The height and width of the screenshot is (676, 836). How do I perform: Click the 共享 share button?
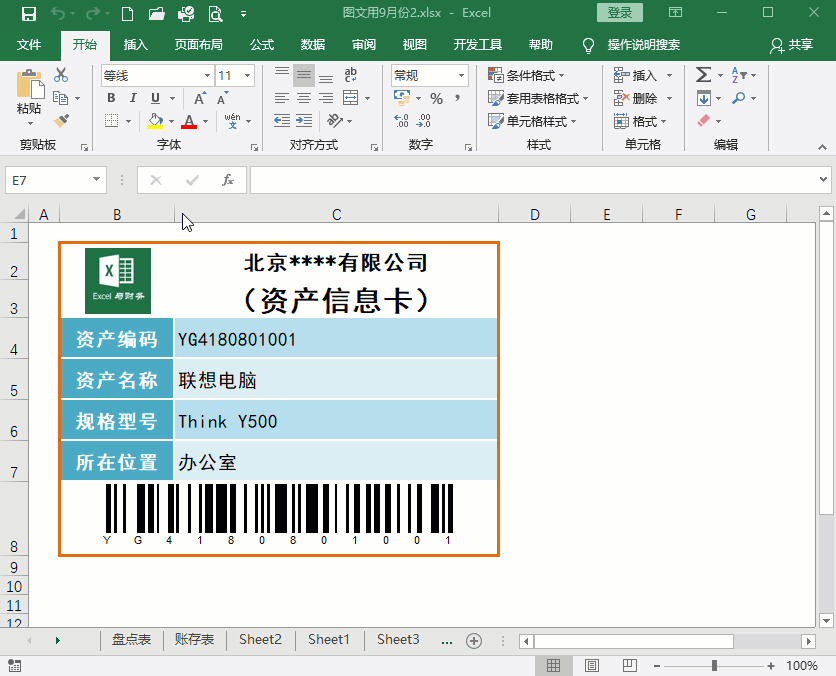[x=791, y=45]
